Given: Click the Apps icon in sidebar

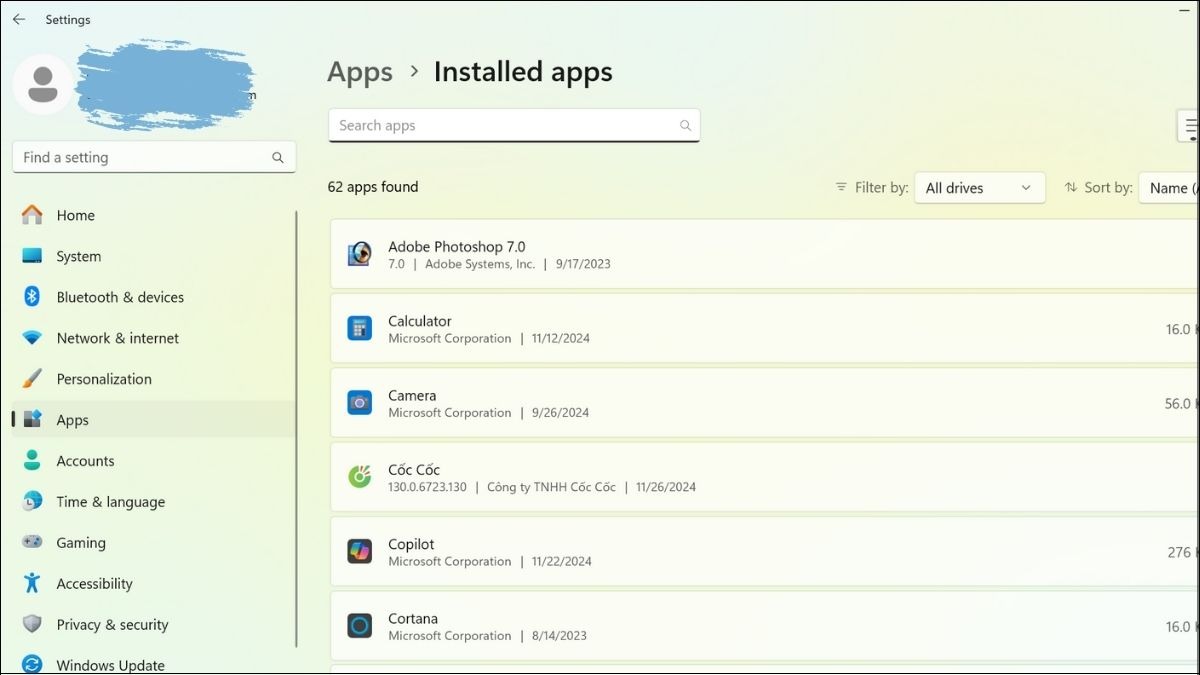Looking at the screenshot, I should point(32,420).
